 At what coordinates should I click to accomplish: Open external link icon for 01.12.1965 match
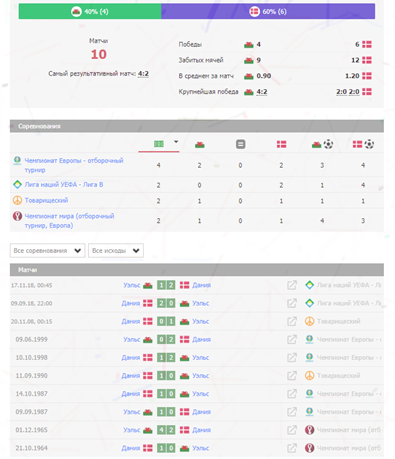(292, 430)
